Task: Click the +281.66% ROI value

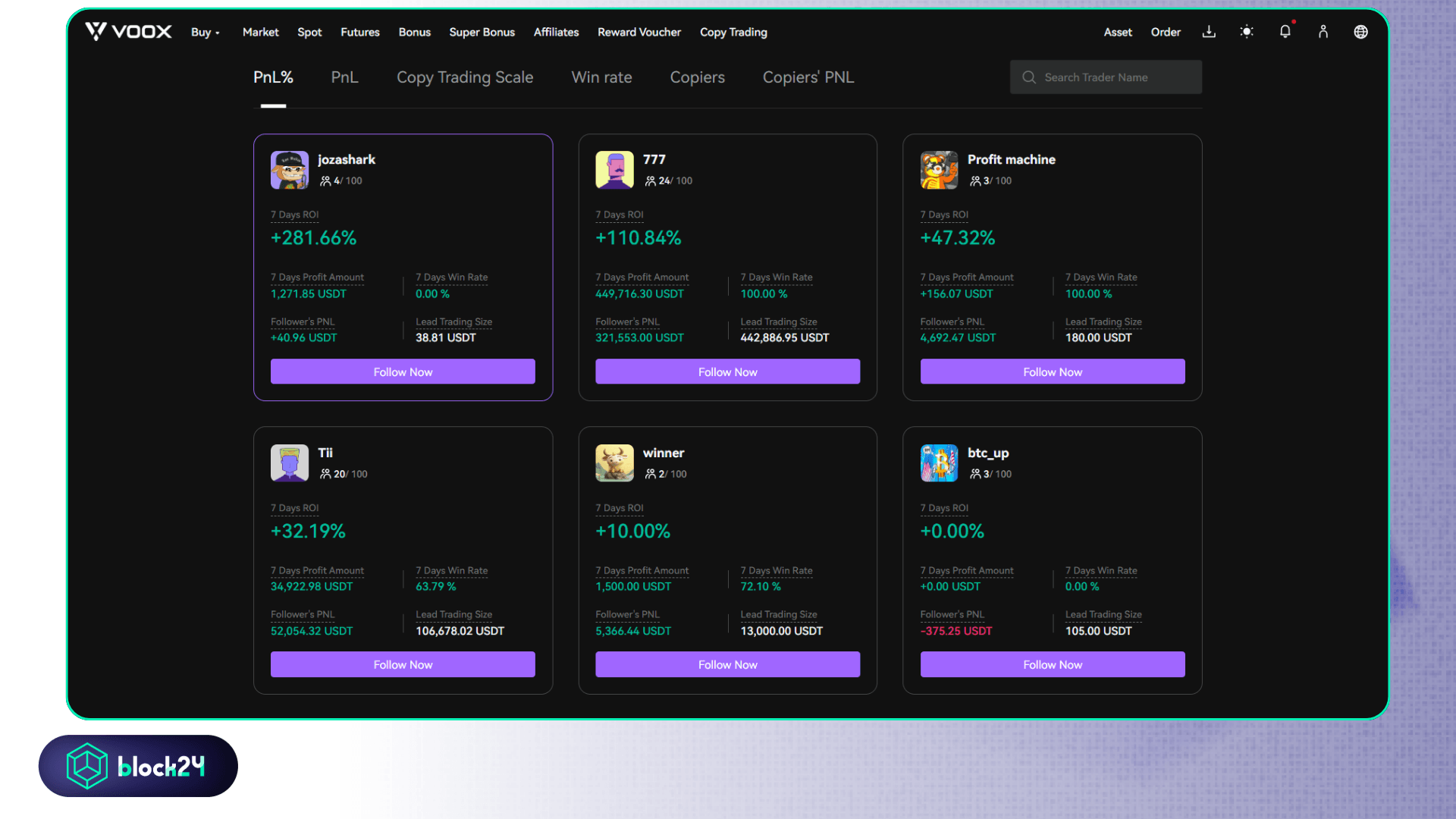Action: tap(313, 238)
